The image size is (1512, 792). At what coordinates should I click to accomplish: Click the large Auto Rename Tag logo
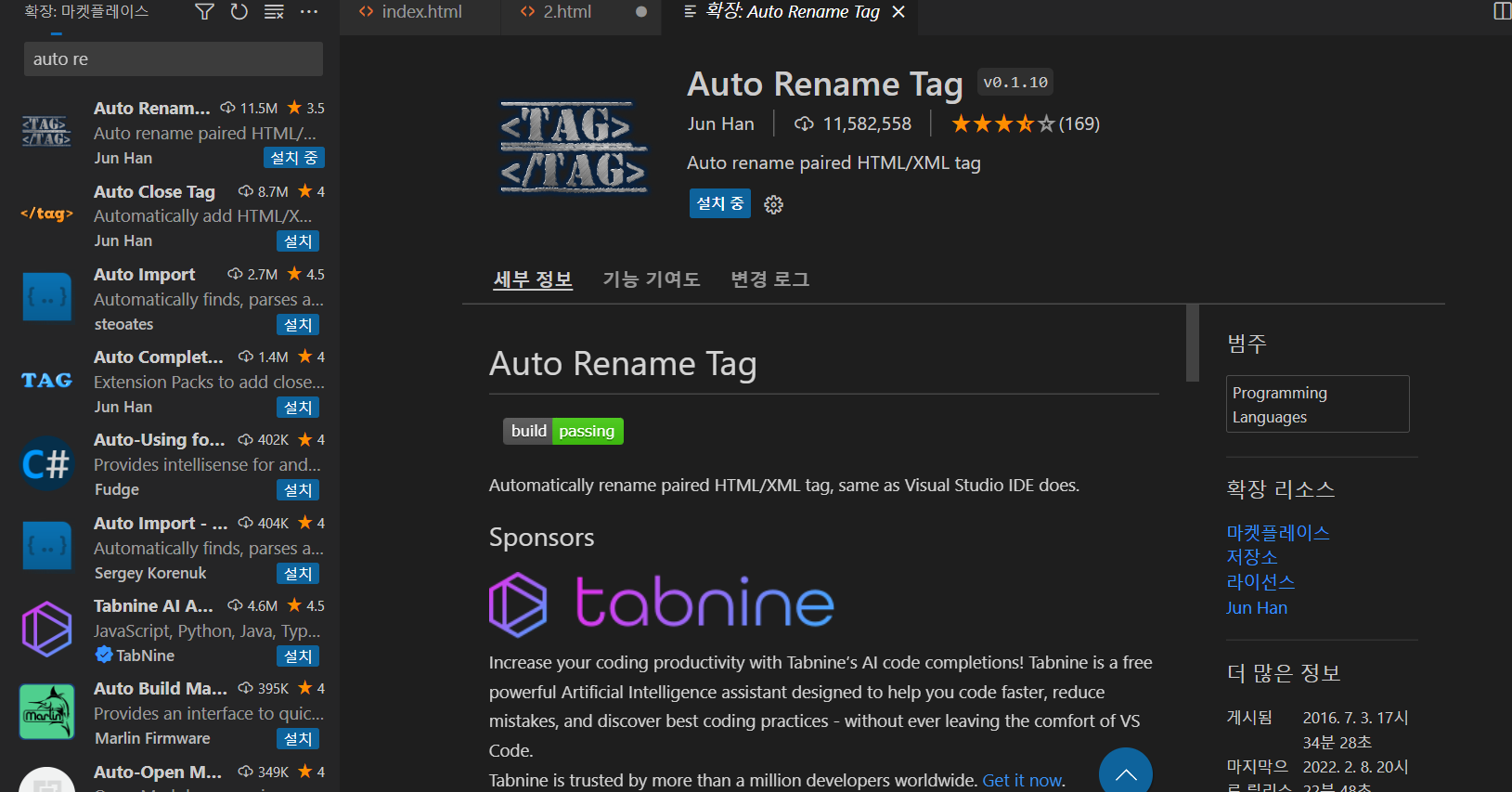click(574, 148)
